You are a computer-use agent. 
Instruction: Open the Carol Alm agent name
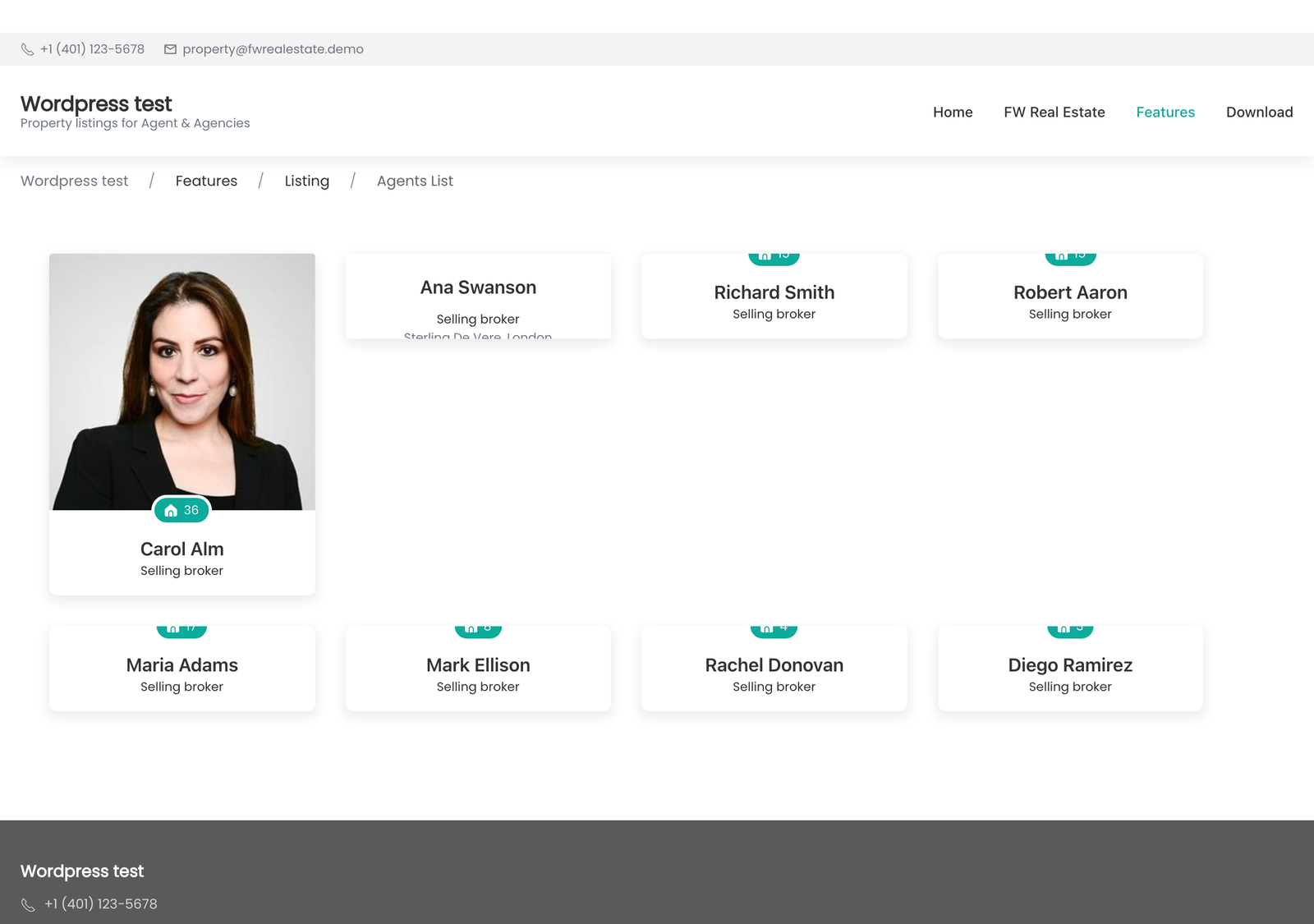pos(181,549)
